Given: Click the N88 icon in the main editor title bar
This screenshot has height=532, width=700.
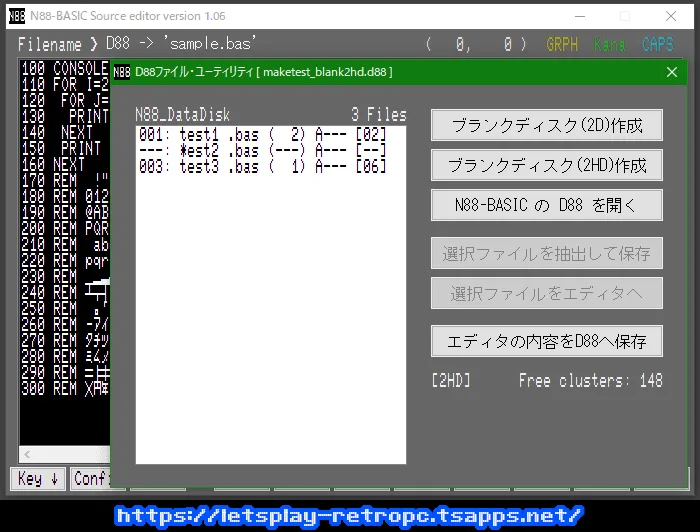Looking at the screenshot, I should [x=17, y=15].
